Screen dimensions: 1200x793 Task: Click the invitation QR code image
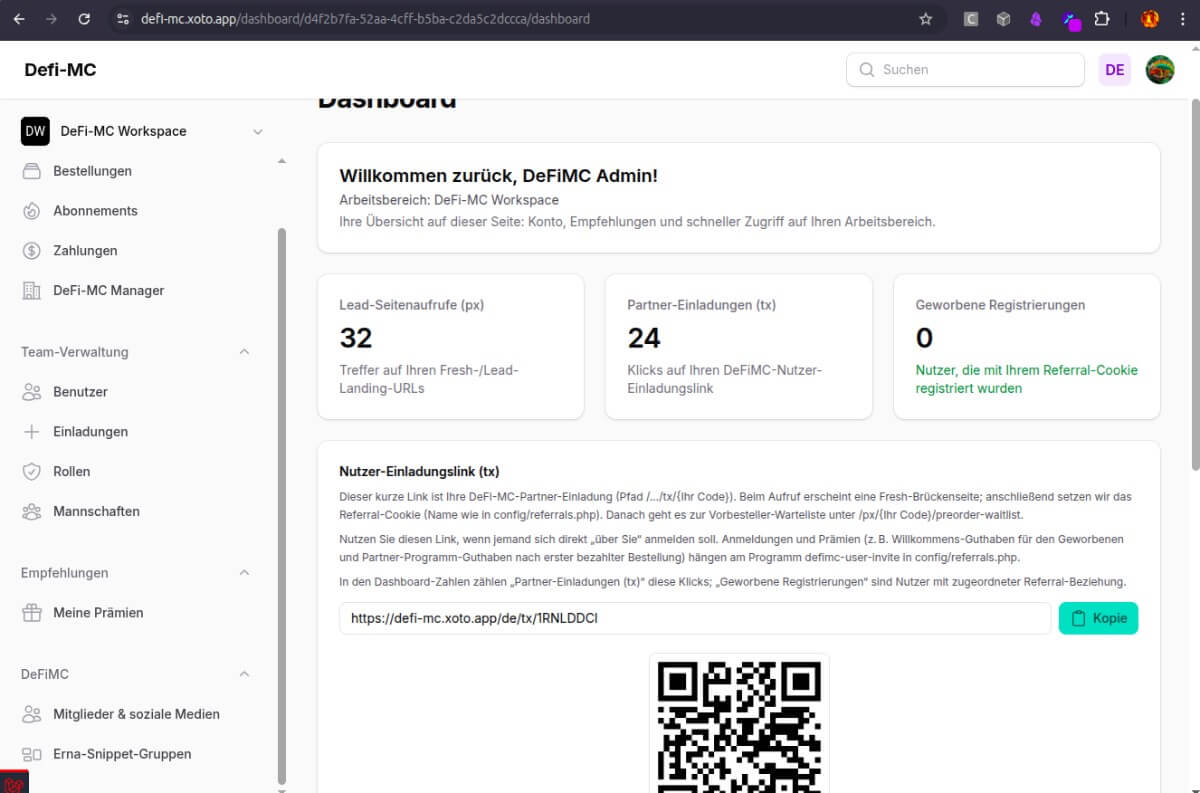click(x=739, y=724)
